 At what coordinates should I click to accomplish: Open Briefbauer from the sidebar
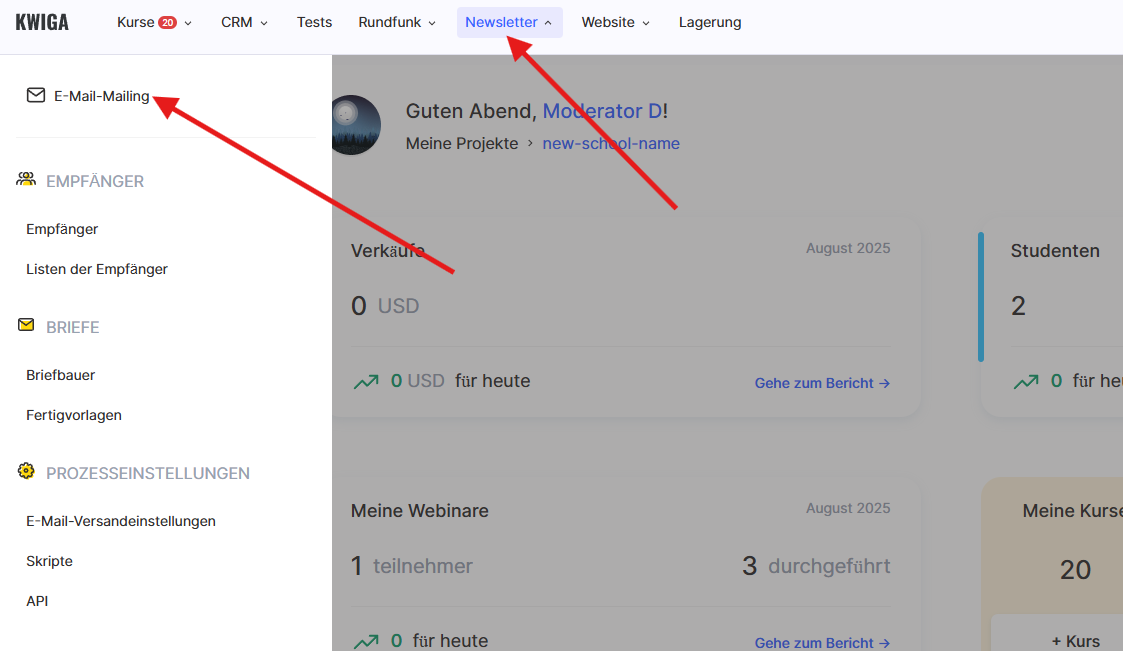[61, 375]
